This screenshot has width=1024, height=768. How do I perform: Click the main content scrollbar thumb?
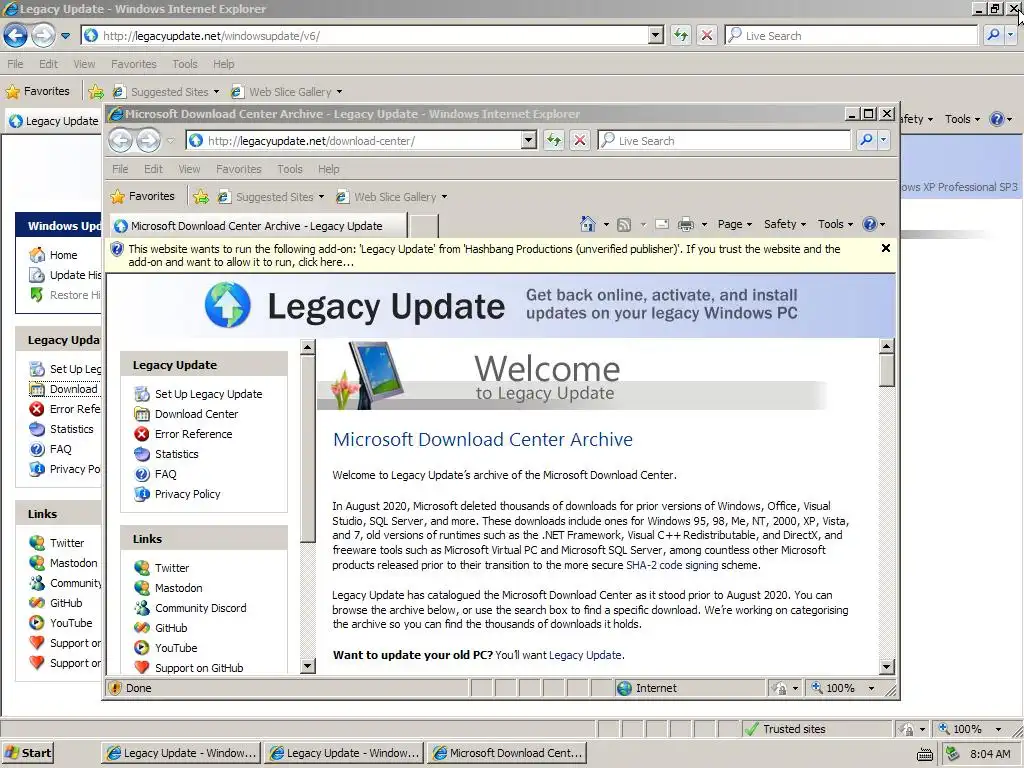[886, 370]
